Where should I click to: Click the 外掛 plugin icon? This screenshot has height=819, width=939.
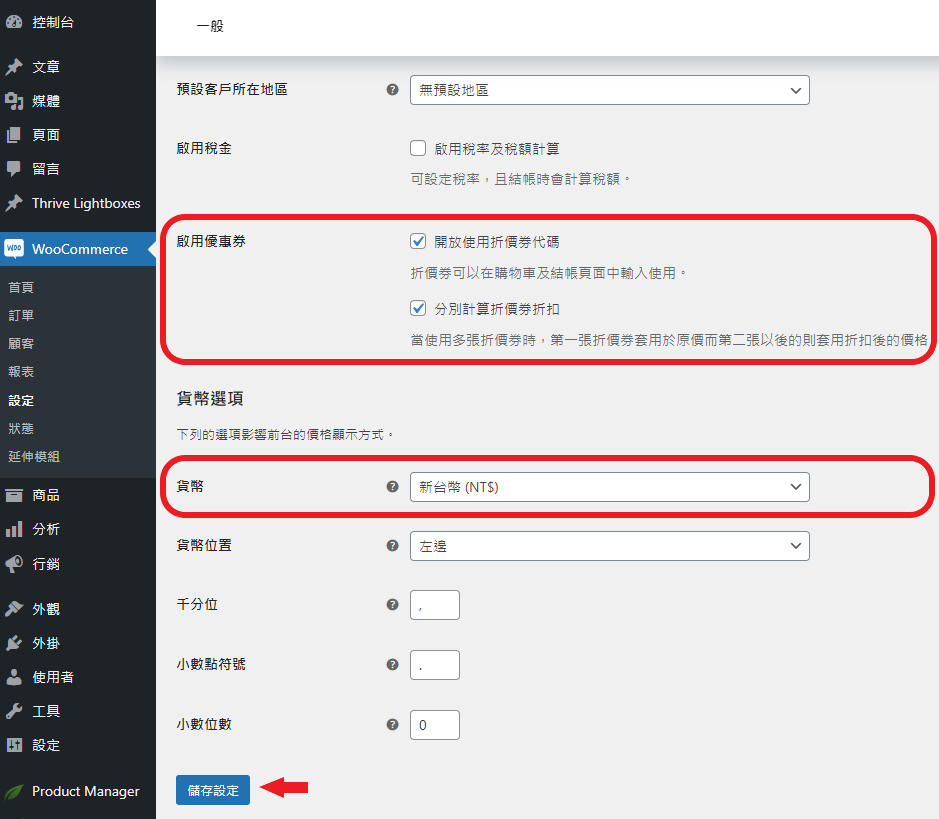pyautogui.click(x=14, y=643)
